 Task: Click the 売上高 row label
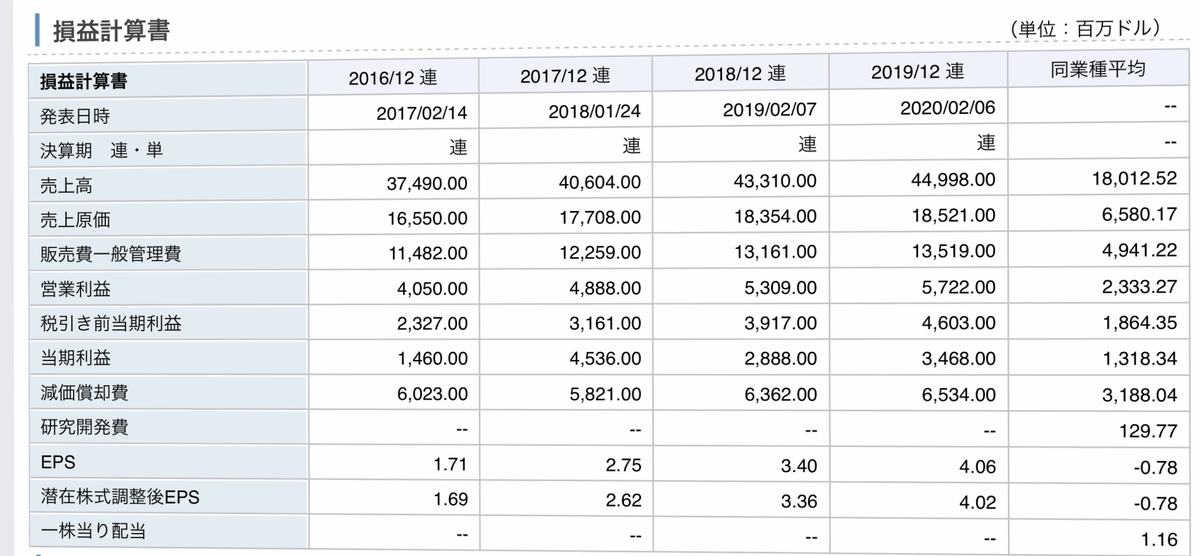[66, 185]
